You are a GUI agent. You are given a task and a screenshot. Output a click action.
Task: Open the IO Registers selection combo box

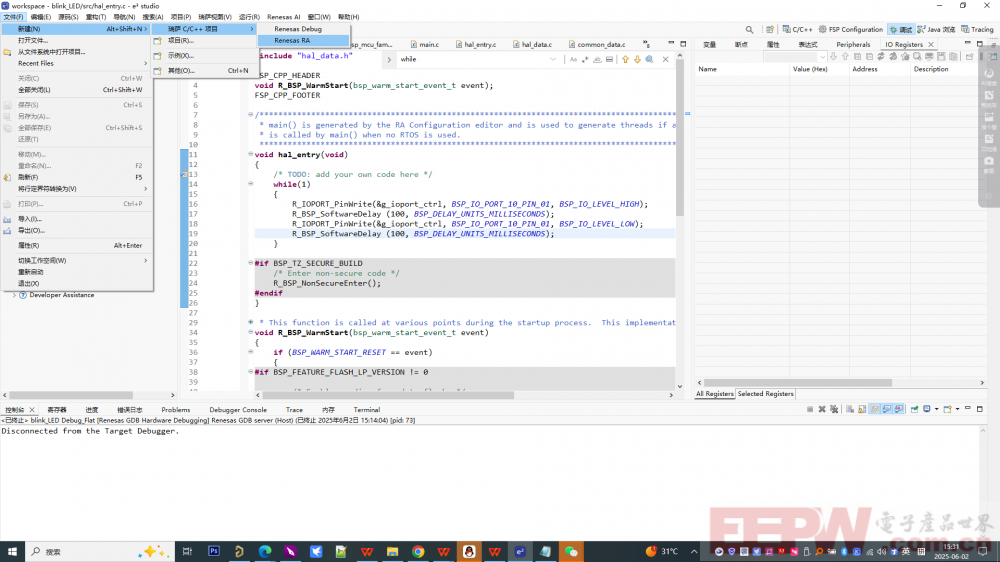click(x=795, y=57)
